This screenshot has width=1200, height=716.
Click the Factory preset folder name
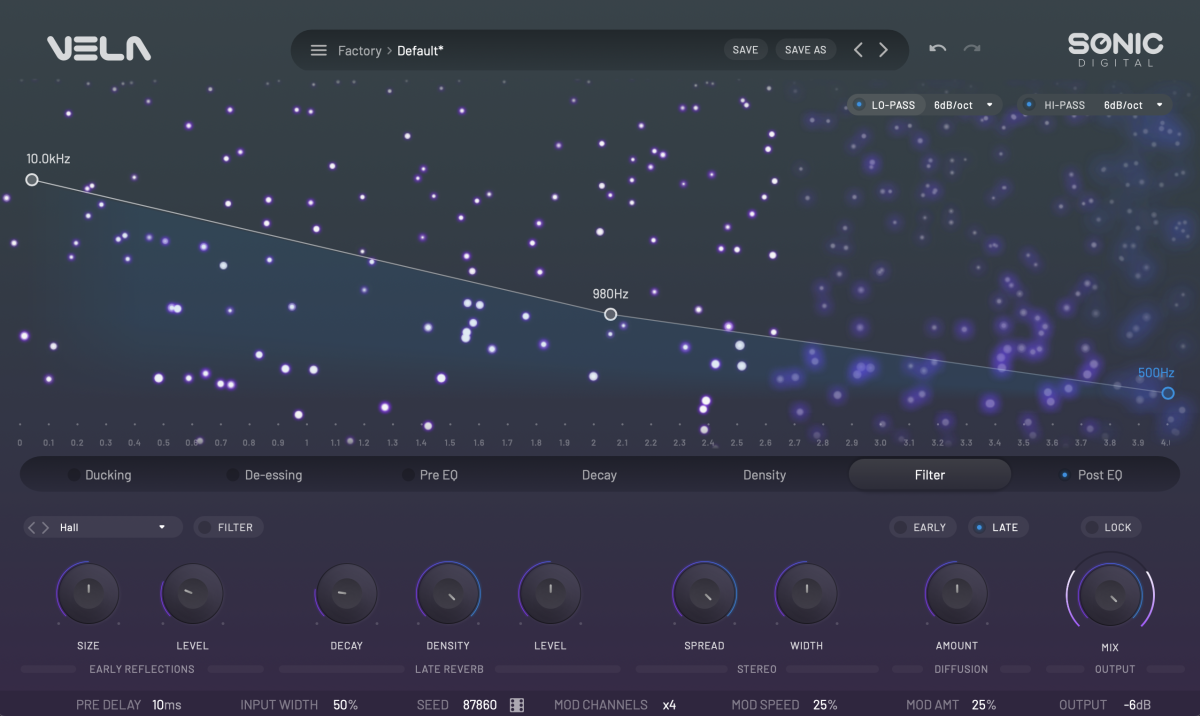coord(359,50)
